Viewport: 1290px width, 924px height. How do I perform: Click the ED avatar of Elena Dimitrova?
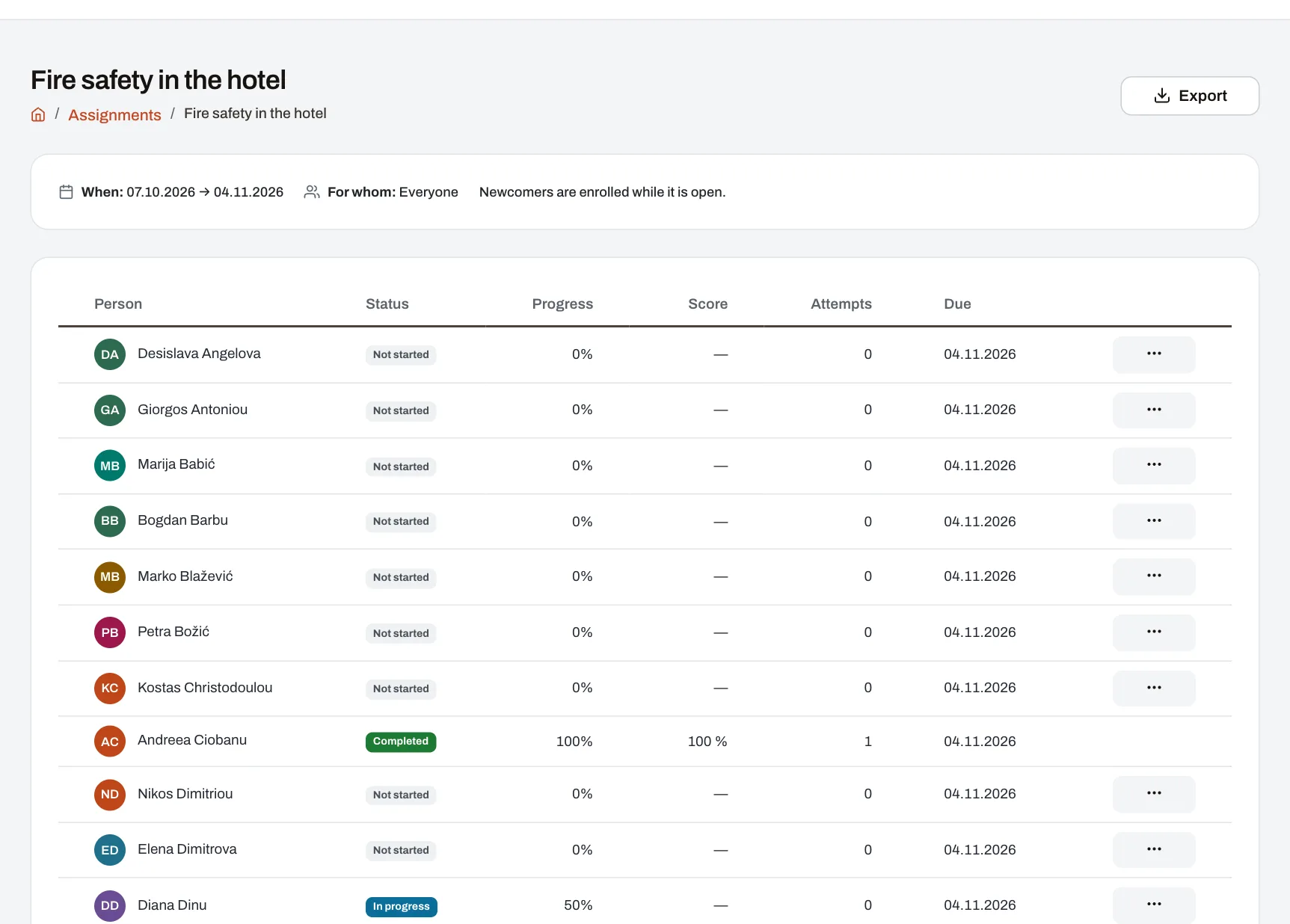[110, 850]
